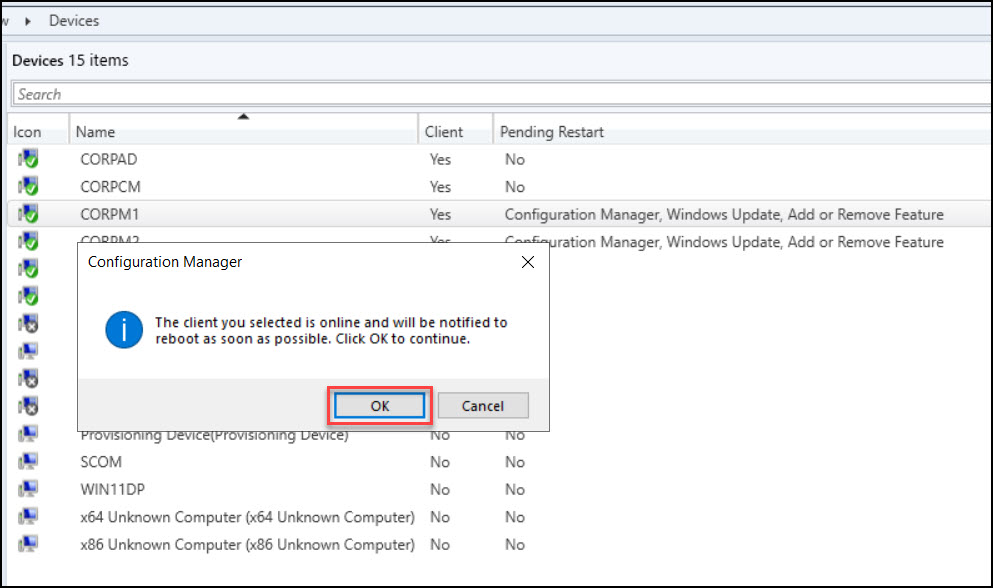Expand the breadcrumb arrow before Devices
Viewport: 993px width, 588px height.
(x=28, y=21)
